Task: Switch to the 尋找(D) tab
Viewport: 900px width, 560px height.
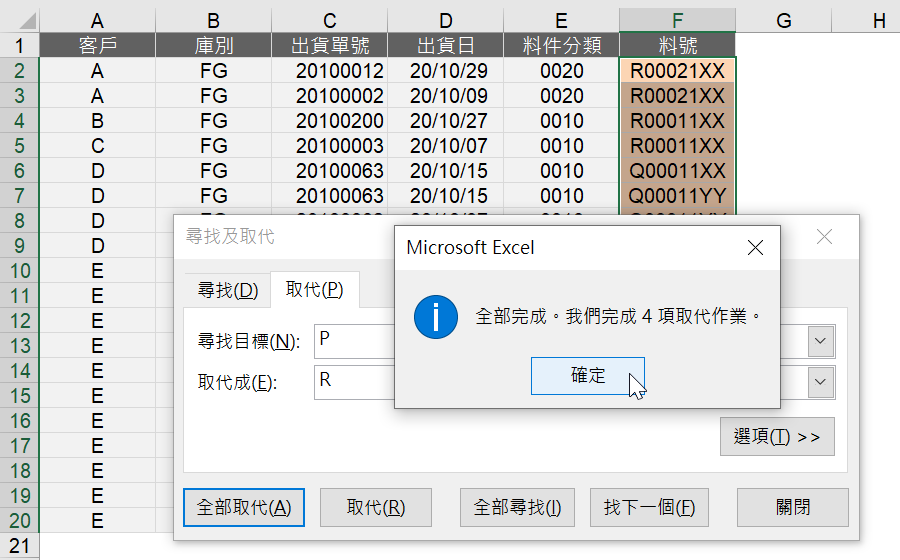Action: point(228,290)
